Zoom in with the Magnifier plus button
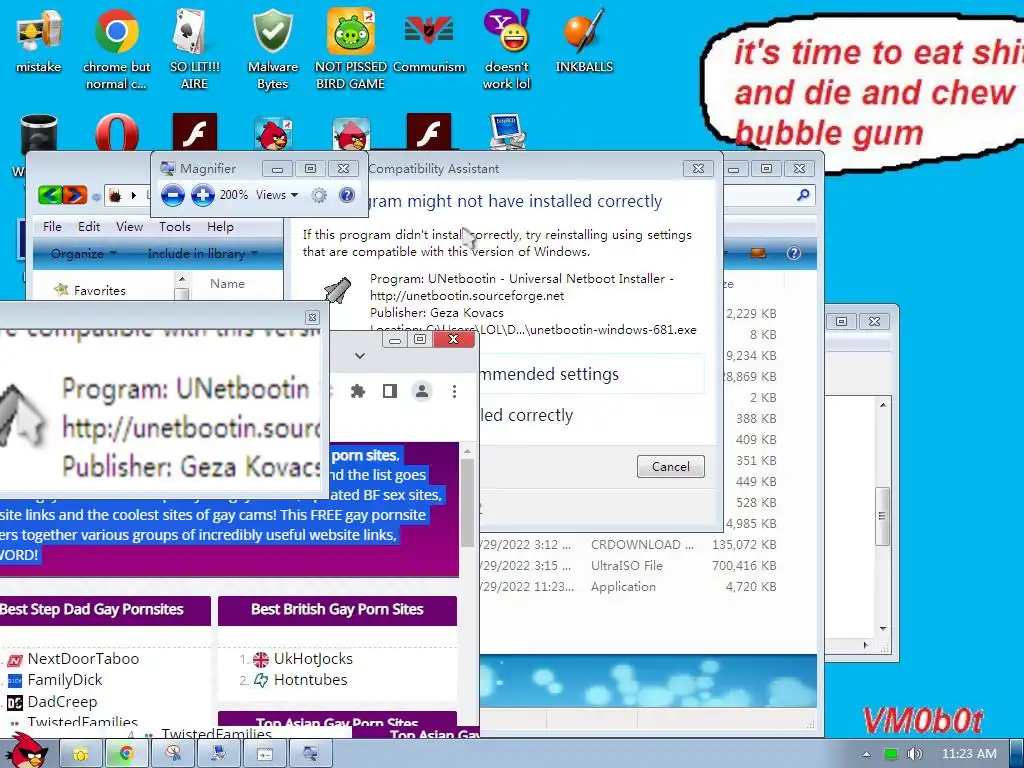This screenshot has width=1024, height=768. click(203, 195)
